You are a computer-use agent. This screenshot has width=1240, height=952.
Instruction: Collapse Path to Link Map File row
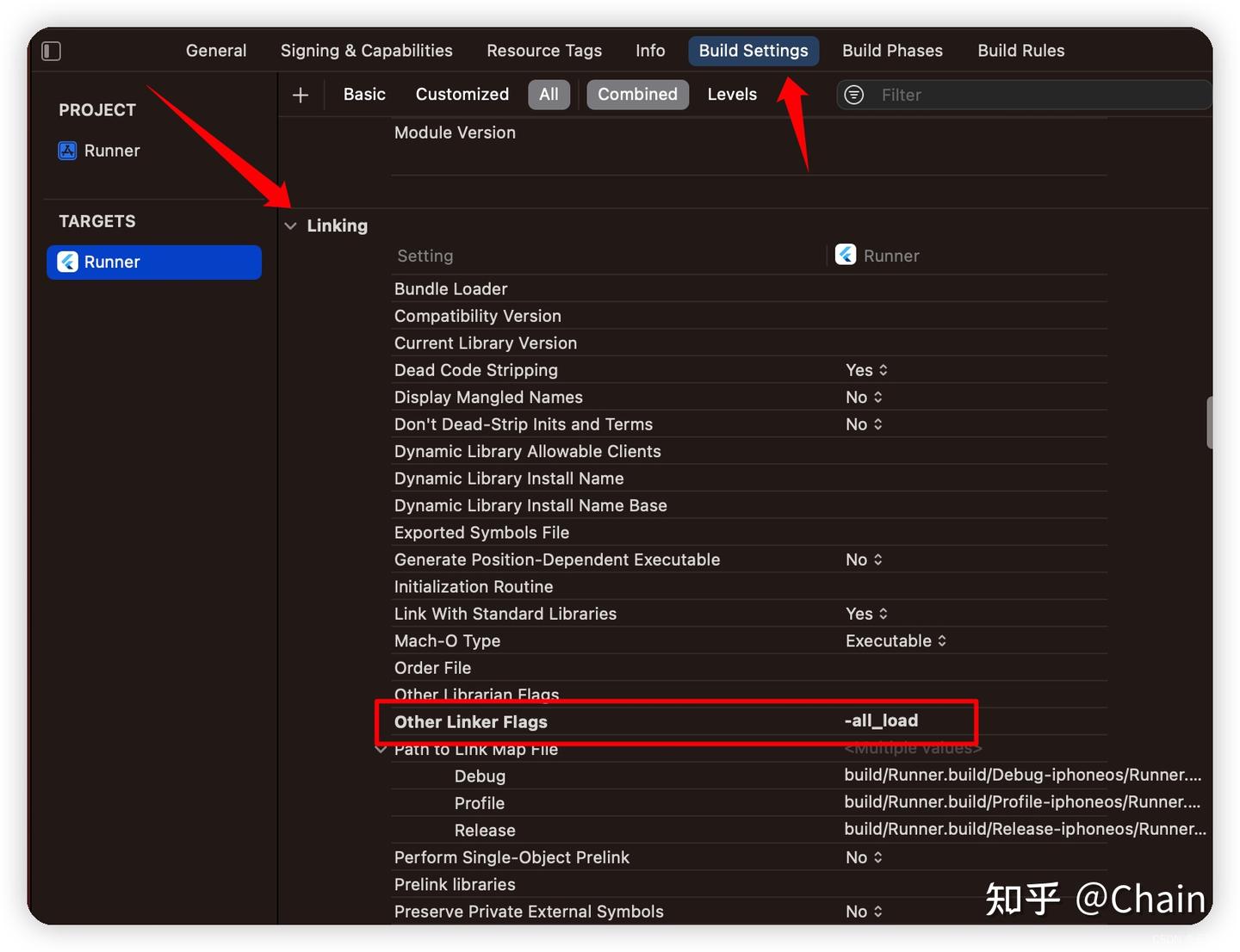[381, 750]
